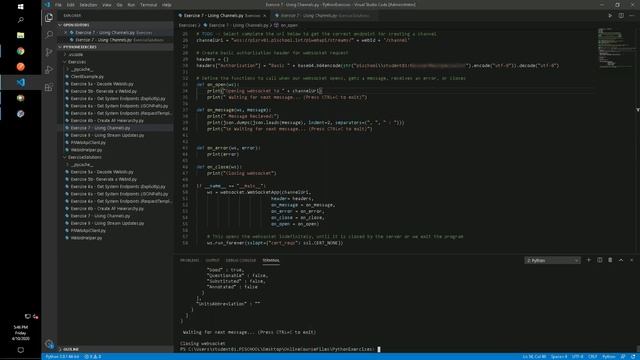
Task: Split the editor with the top-right icon
Action: point(621,16)
